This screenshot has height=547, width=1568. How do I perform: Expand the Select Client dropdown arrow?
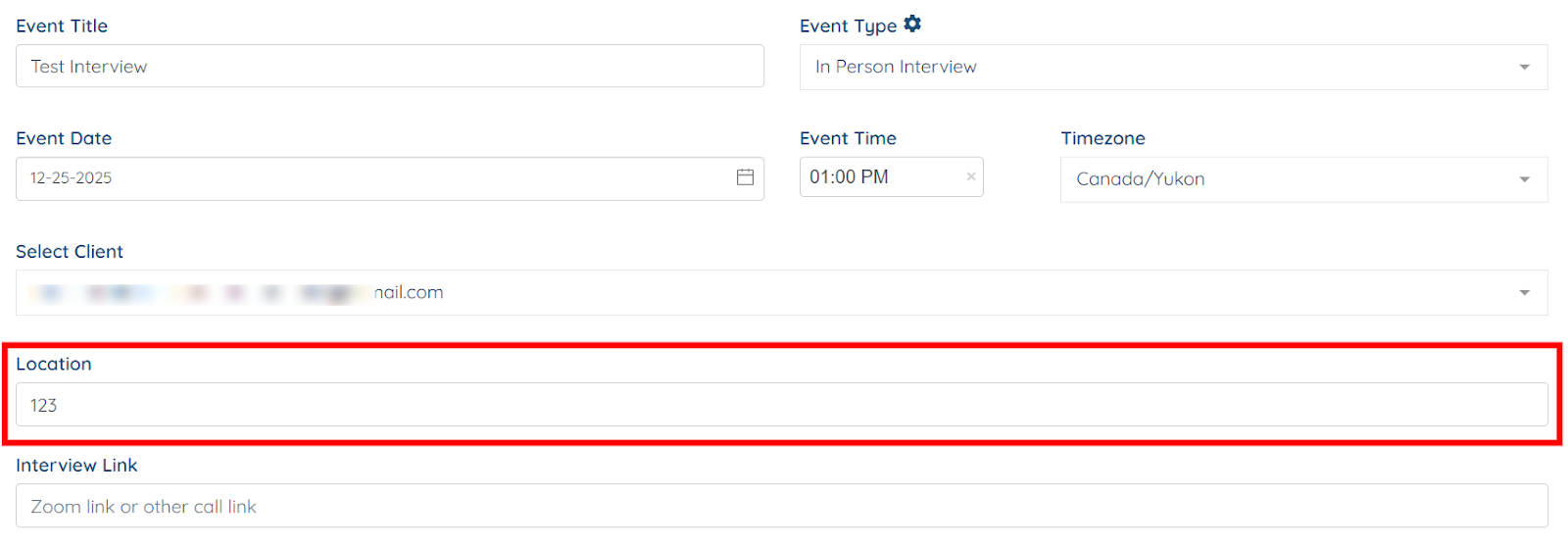(1524, 292)
